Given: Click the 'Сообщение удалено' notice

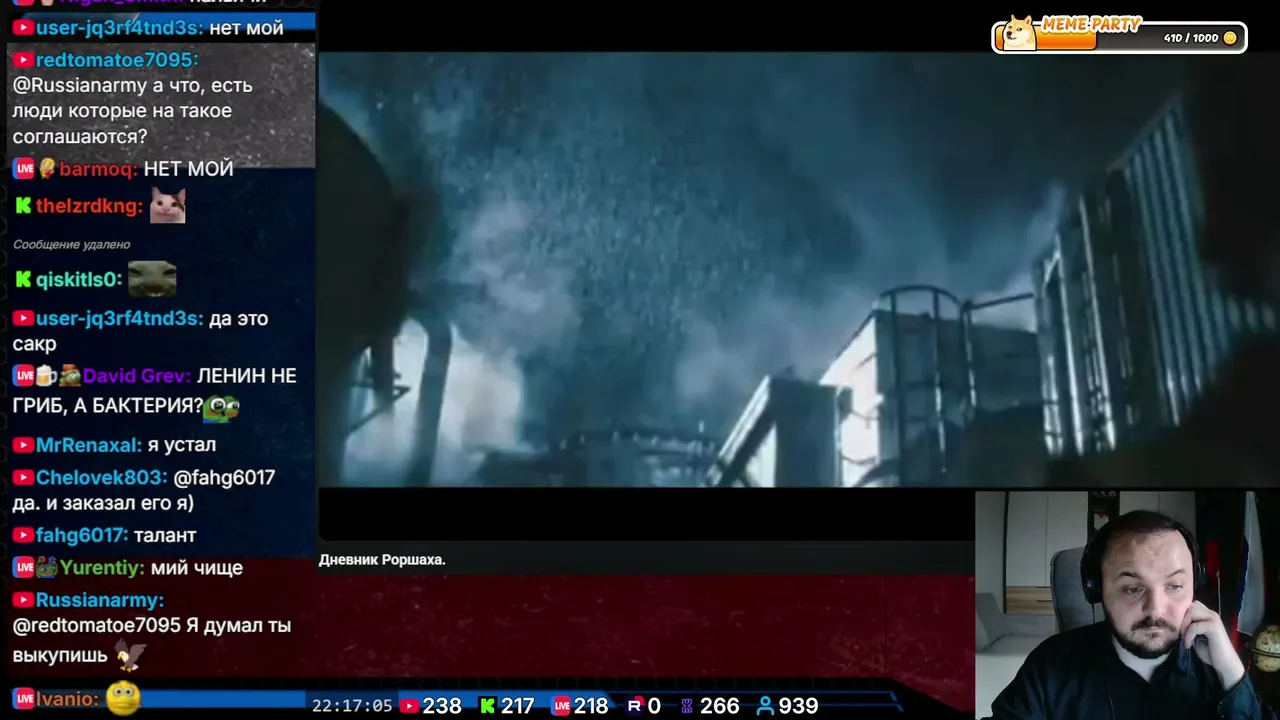Looking at the screenshot, I should pos(72,244).
